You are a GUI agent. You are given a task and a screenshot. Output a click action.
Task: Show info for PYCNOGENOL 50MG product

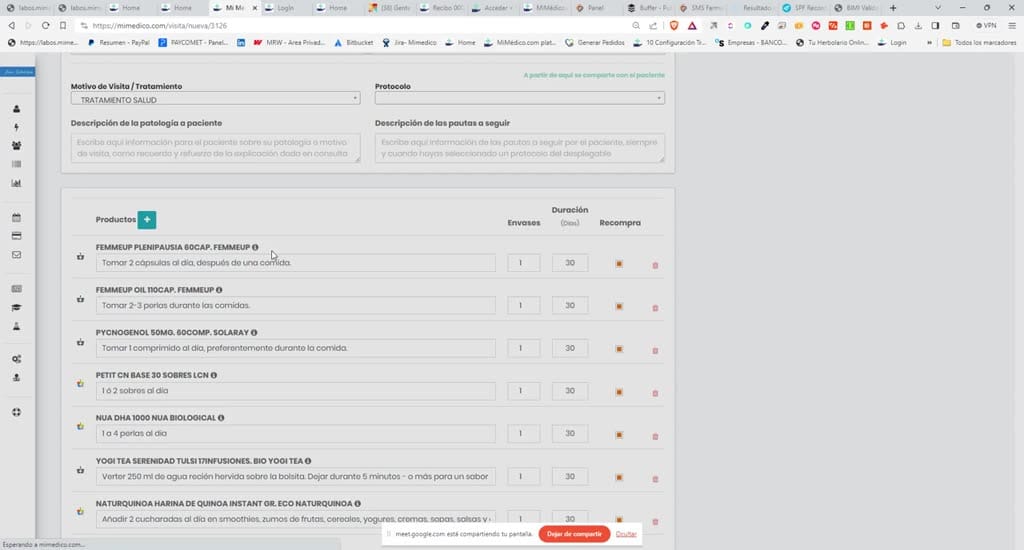coord(254,332)
